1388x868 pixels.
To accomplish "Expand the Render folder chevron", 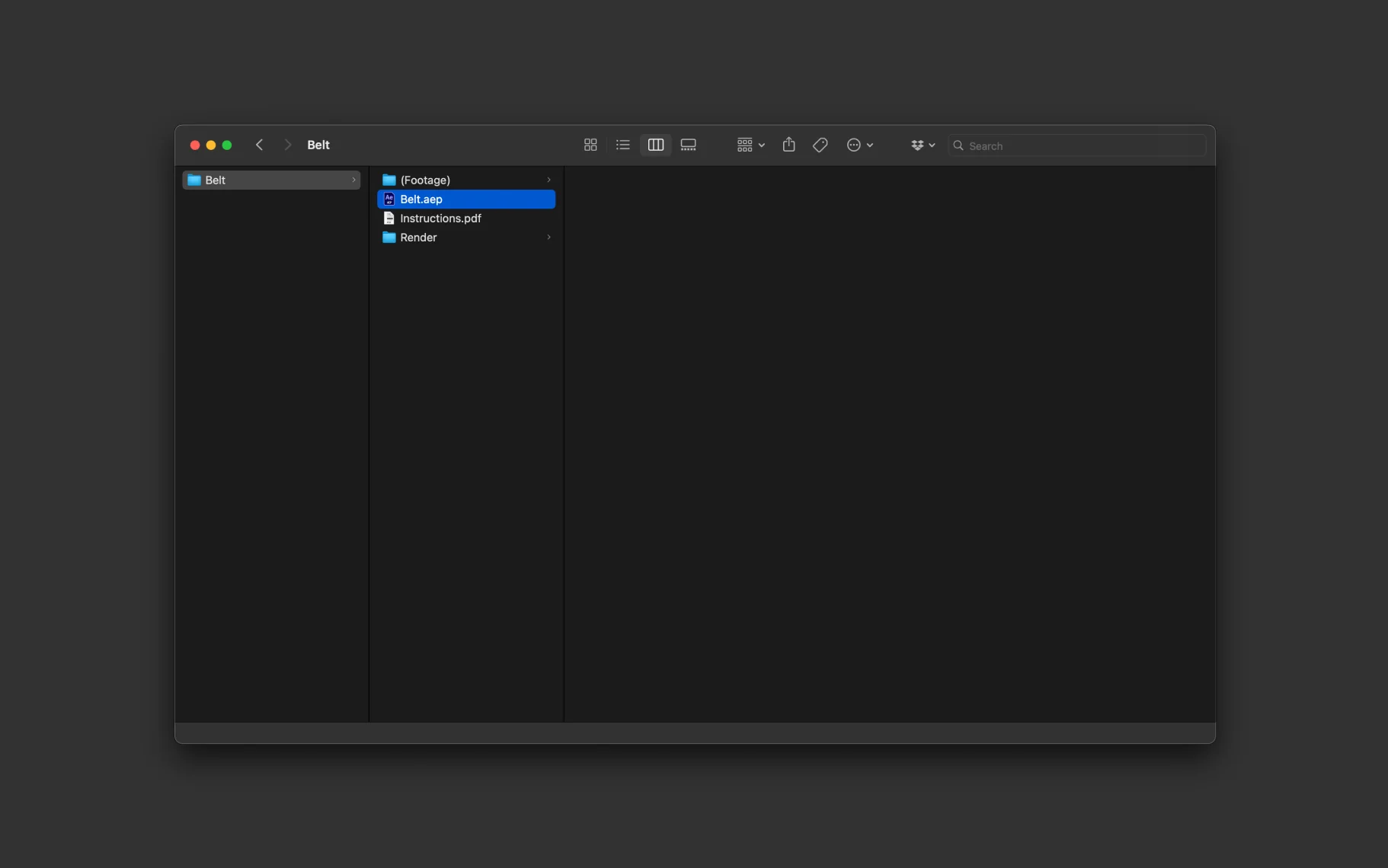I will click(x=548, y=237).
